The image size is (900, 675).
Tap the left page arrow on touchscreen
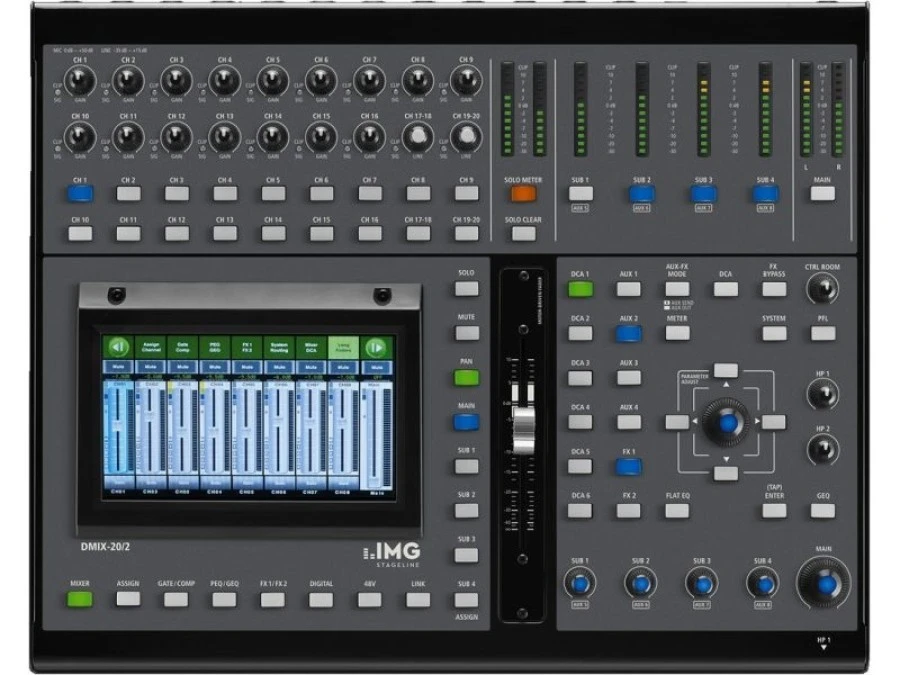119,348
